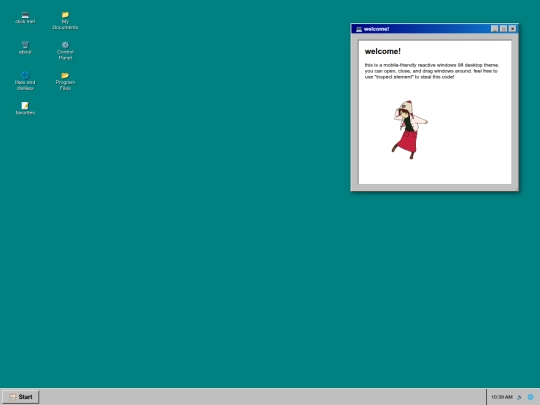Close the welcome! window
The height and width of the screenshot is (405, 540).
click(512, 29)
